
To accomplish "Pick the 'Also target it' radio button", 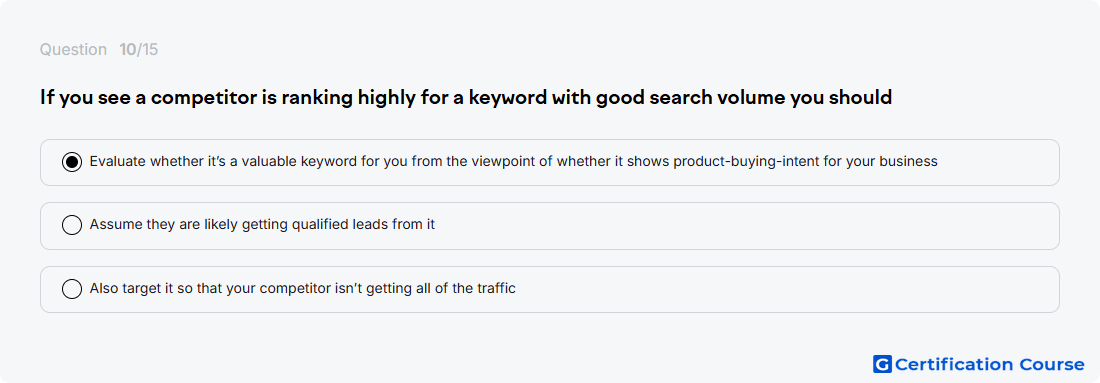I will coord(72,289).
